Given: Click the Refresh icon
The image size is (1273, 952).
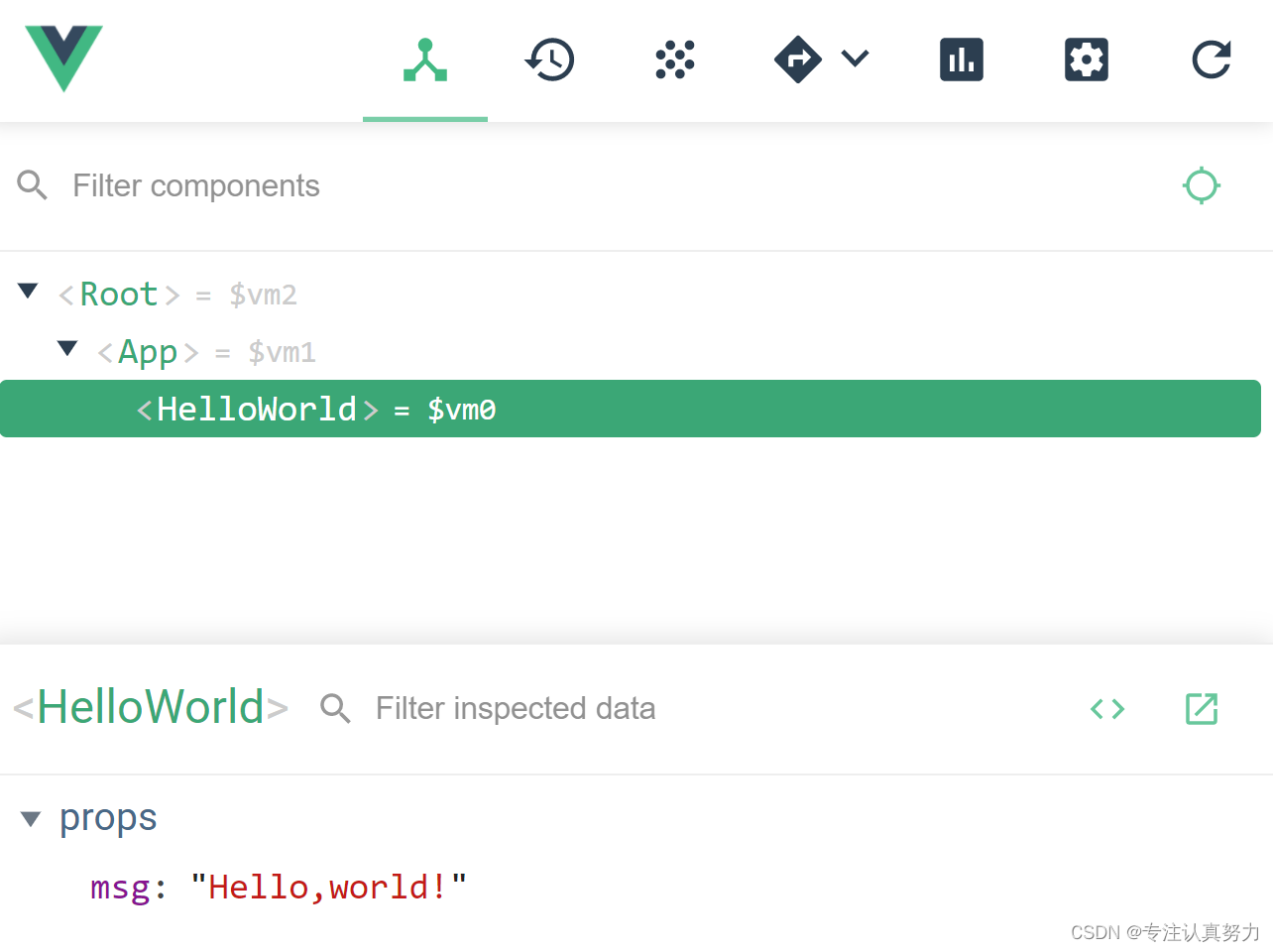Looking at the screenshot, I should tap(1212, 59).
